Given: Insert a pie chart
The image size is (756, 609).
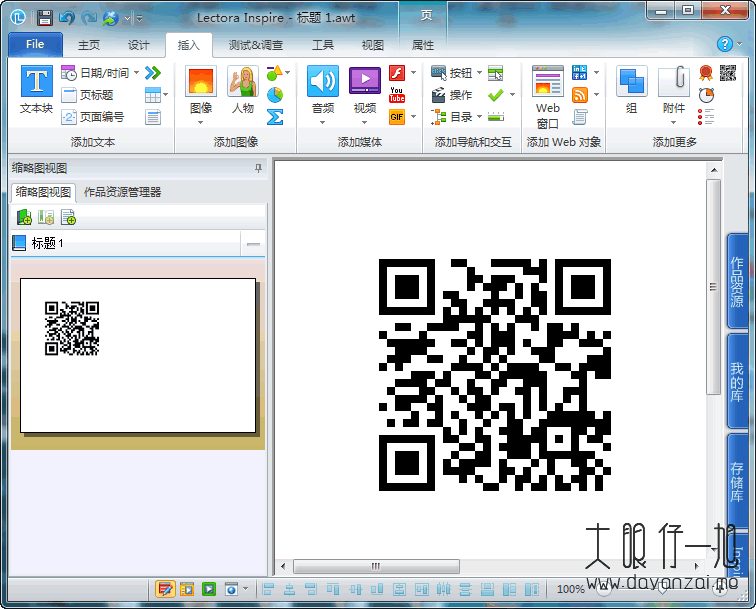Looking at the screenshot, I should pyautogui.click(x=275, y=95).
